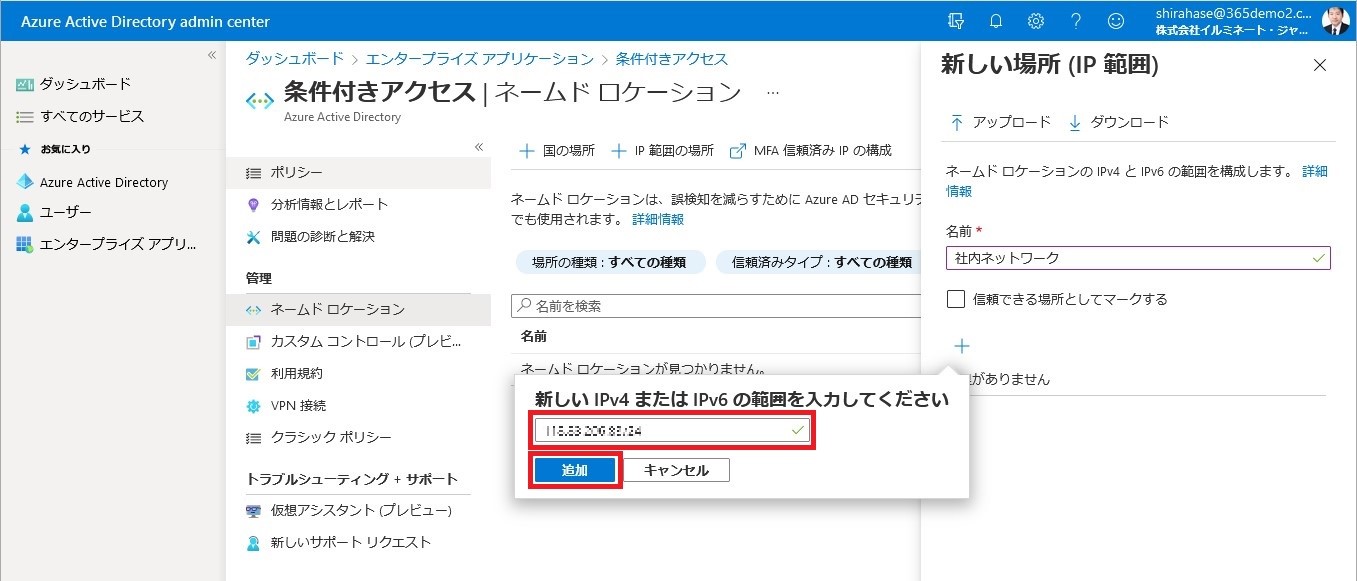Select ネームド ロケーション menu item

(x=359, y=309)
